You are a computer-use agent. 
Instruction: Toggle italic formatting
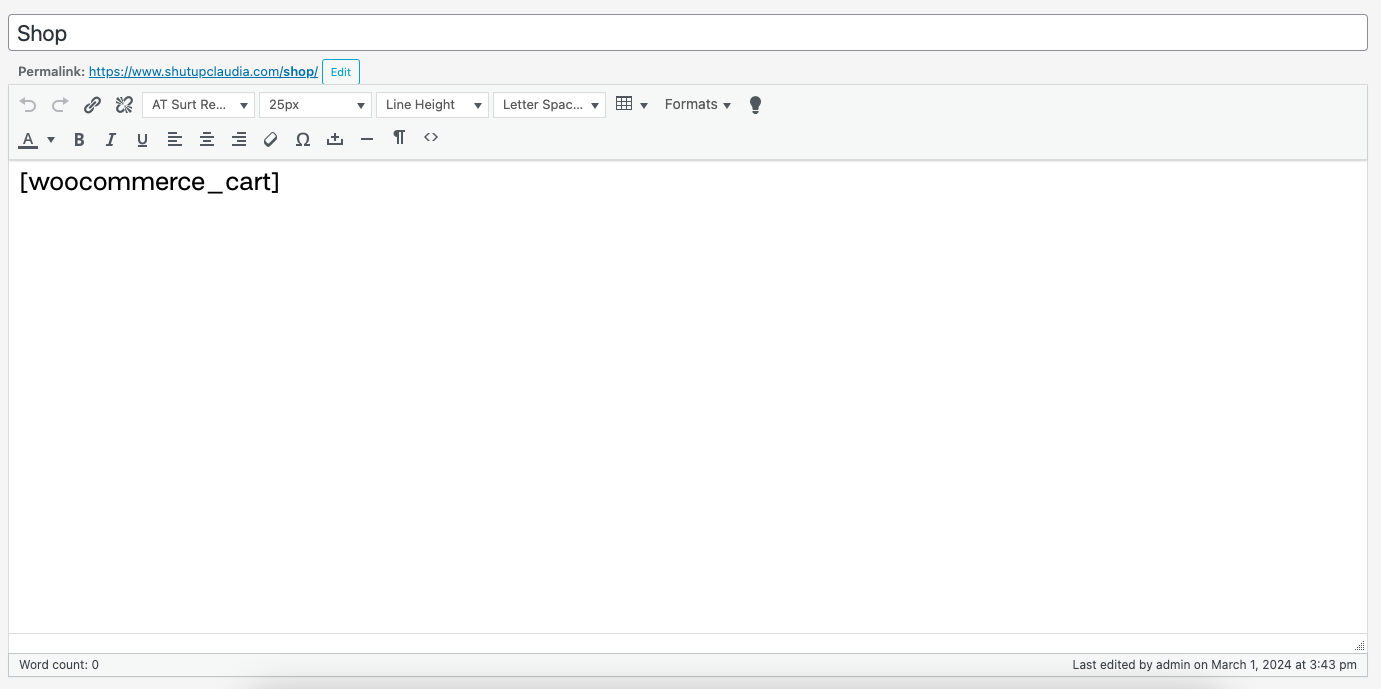pos(111,139)
